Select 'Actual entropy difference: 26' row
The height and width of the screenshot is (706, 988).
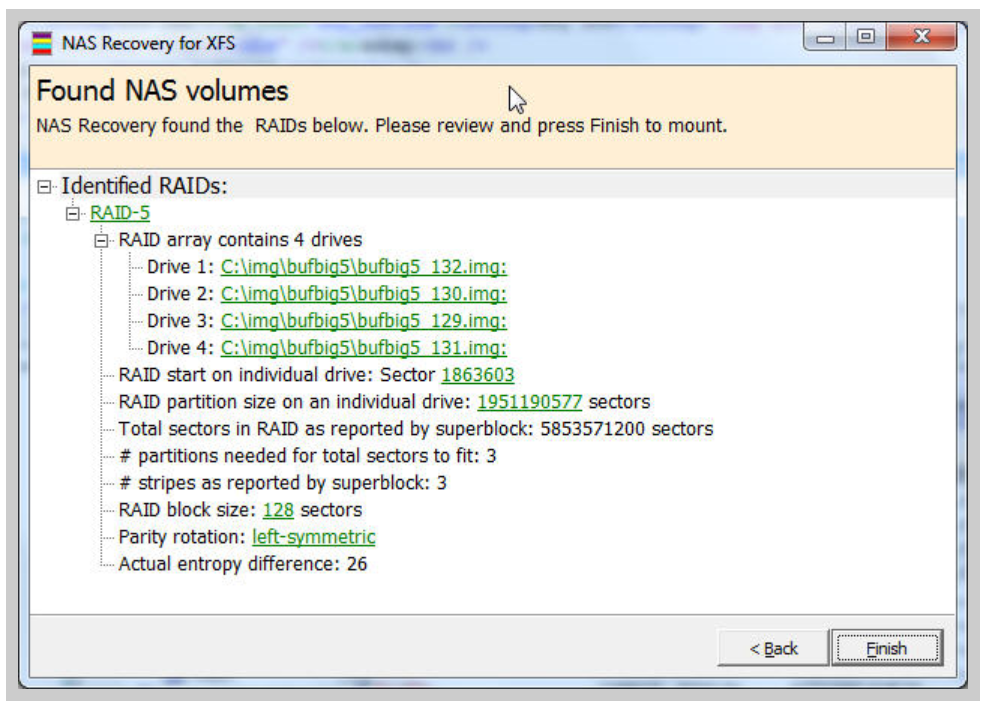pos(243,564)
